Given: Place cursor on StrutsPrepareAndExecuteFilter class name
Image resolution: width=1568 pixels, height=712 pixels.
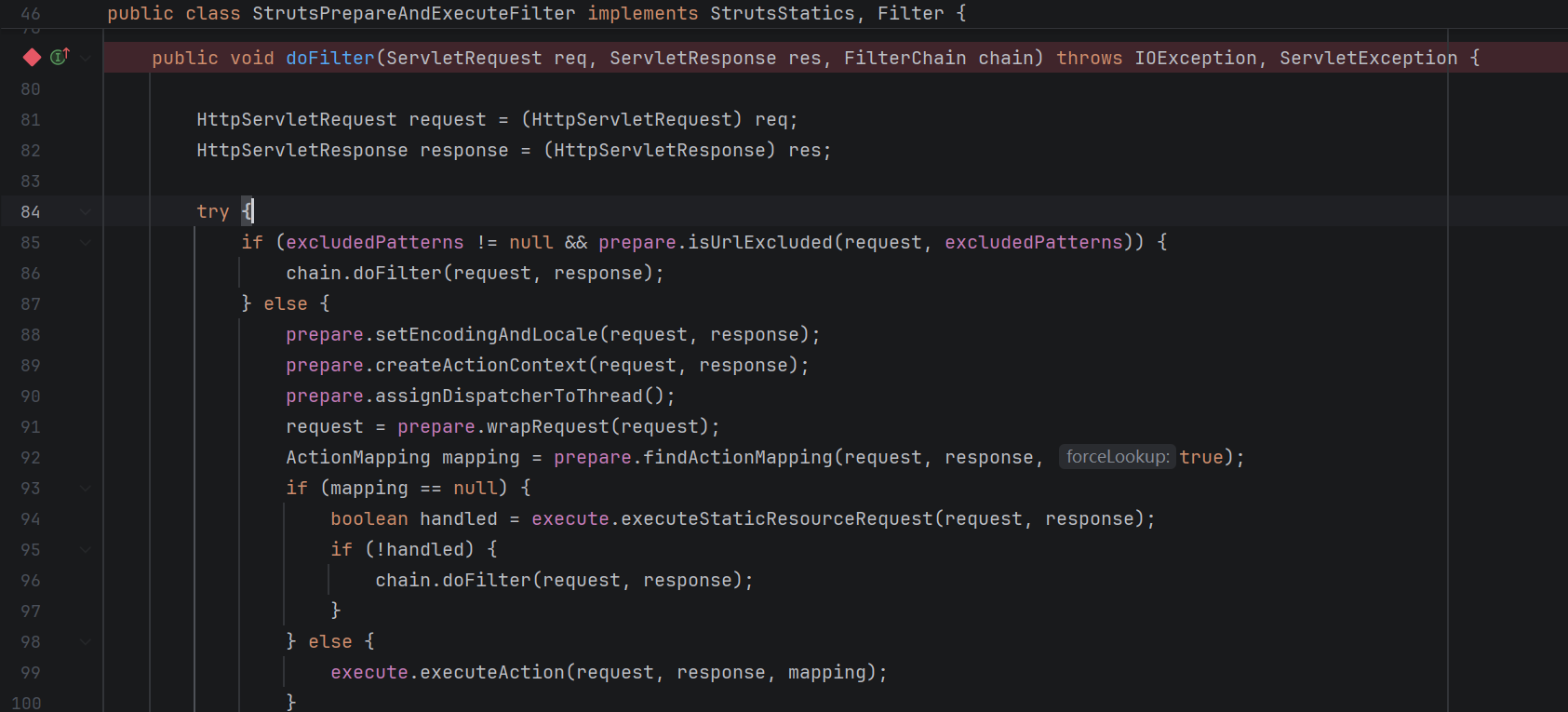Looking at the screenshot, I should (x=414, y=13).
